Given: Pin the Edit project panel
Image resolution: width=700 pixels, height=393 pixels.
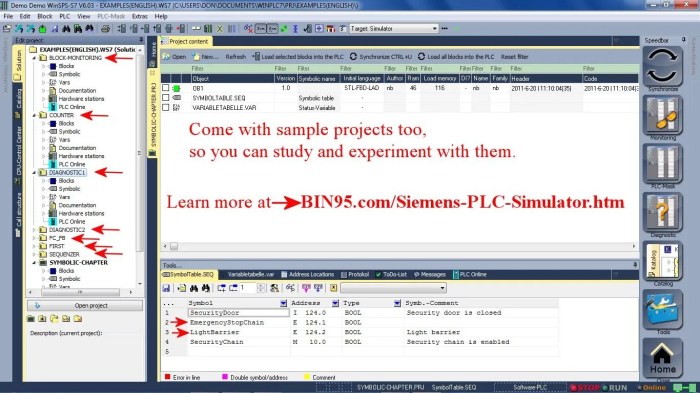Looking at the screenshot, I should click(141, 40).
